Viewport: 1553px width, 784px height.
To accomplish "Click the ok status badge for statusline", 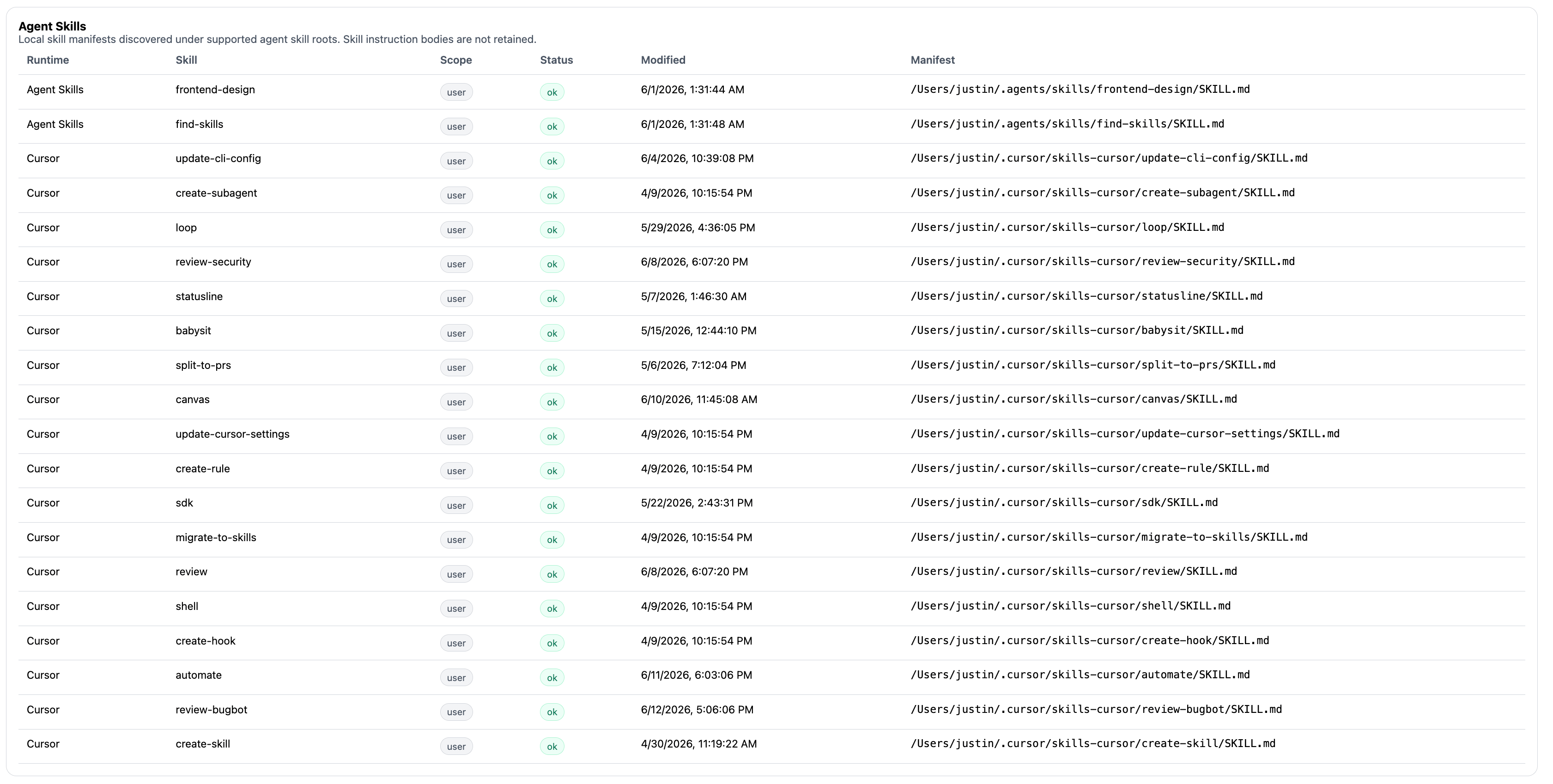I will 552,299.
